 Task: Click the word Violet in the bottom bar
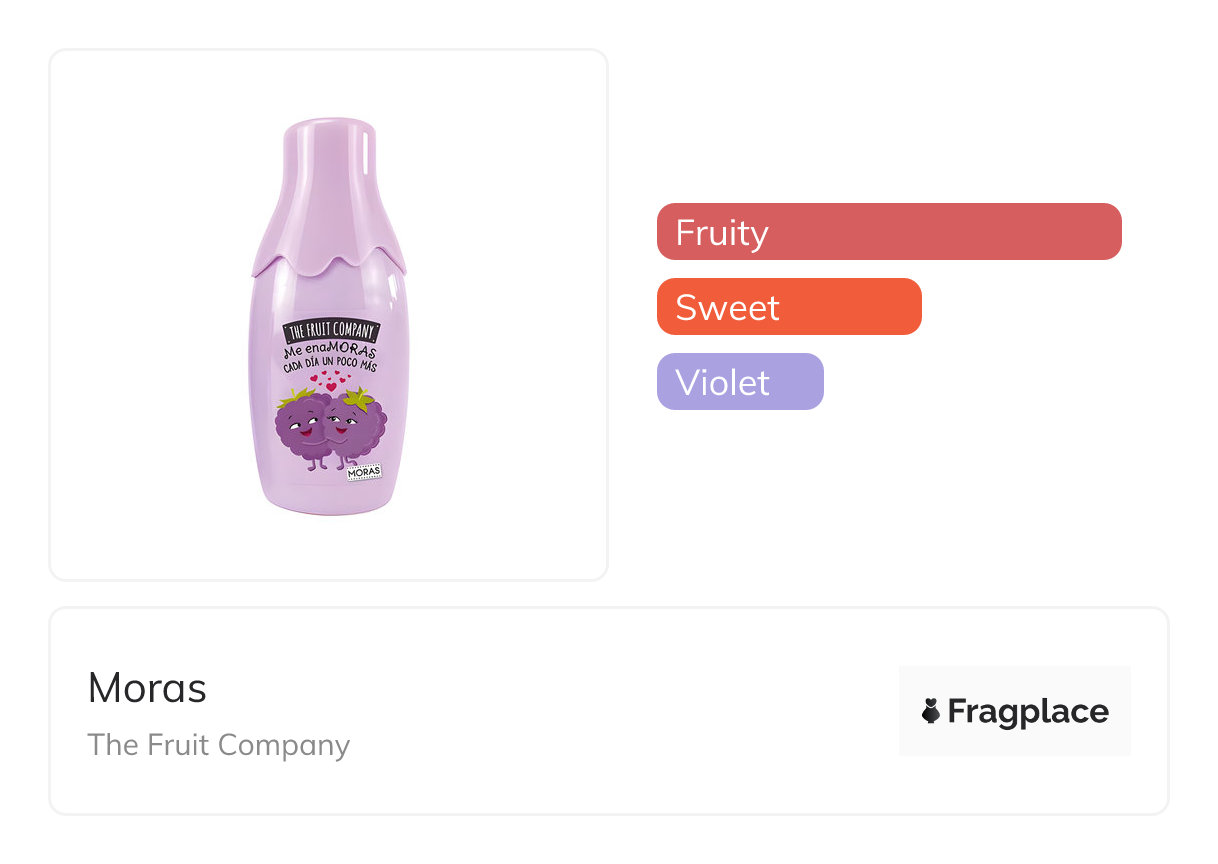(x=722, y=382)
